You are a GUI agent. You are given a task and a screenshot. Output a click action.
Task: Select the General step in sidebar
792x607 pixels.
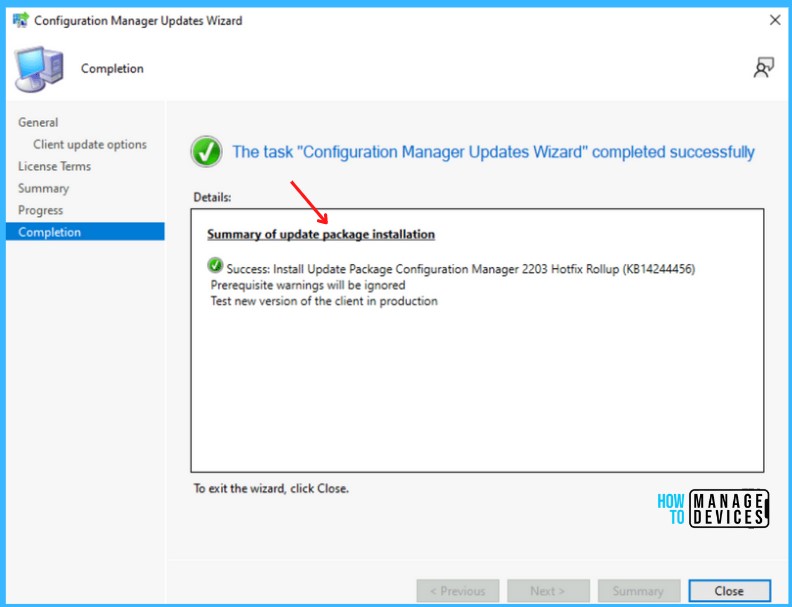38,122
